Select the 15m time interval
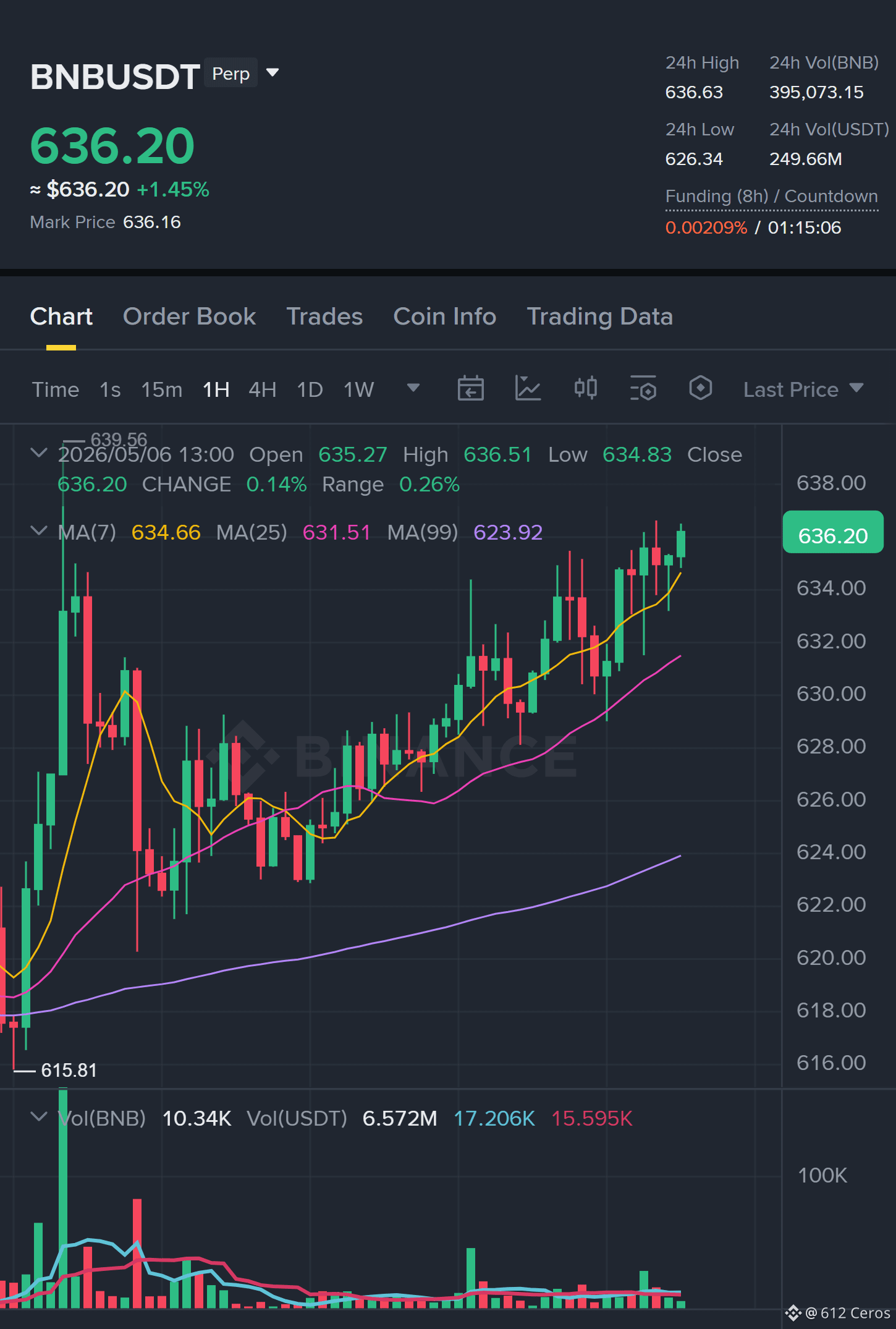Viewport: 896px width, 1329px height. [x=161, y=389]
